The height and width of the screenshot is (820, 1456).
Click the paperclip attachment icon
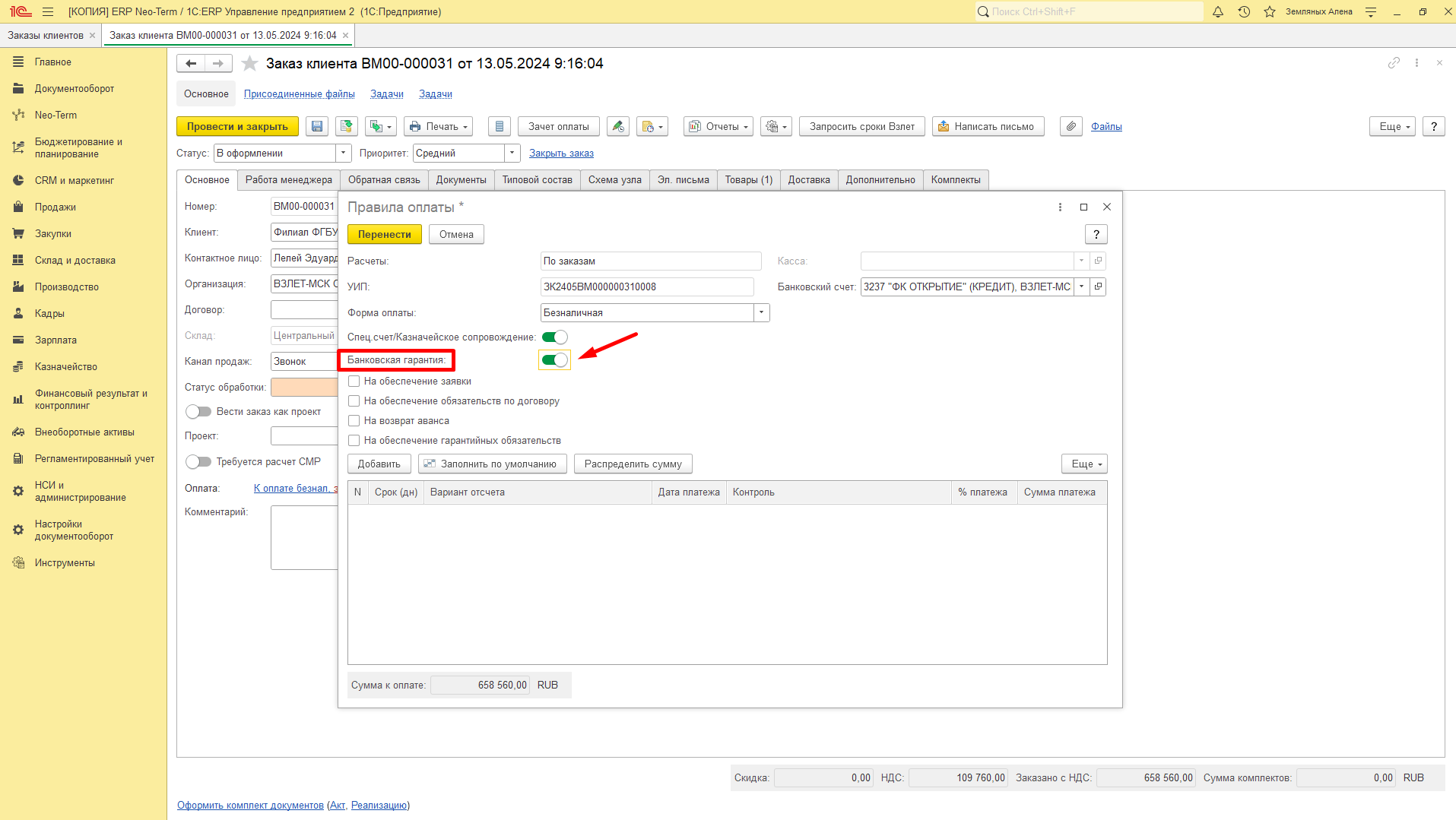1071,127
